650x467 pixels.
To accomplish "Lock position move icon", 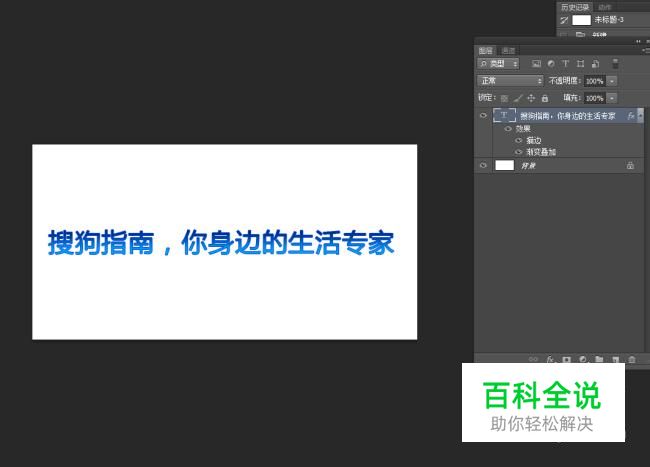I will point(531,98).
